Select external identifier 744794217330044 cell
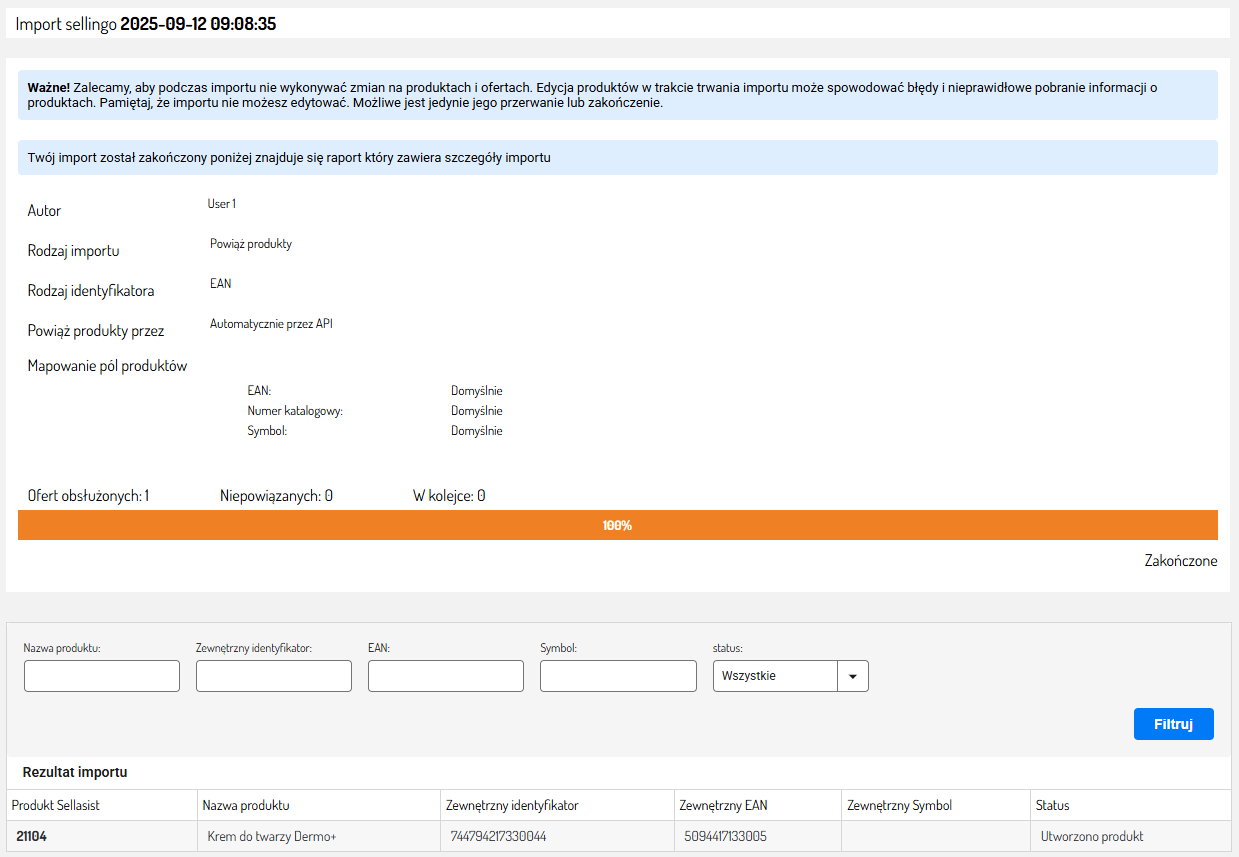 (499, 836)
